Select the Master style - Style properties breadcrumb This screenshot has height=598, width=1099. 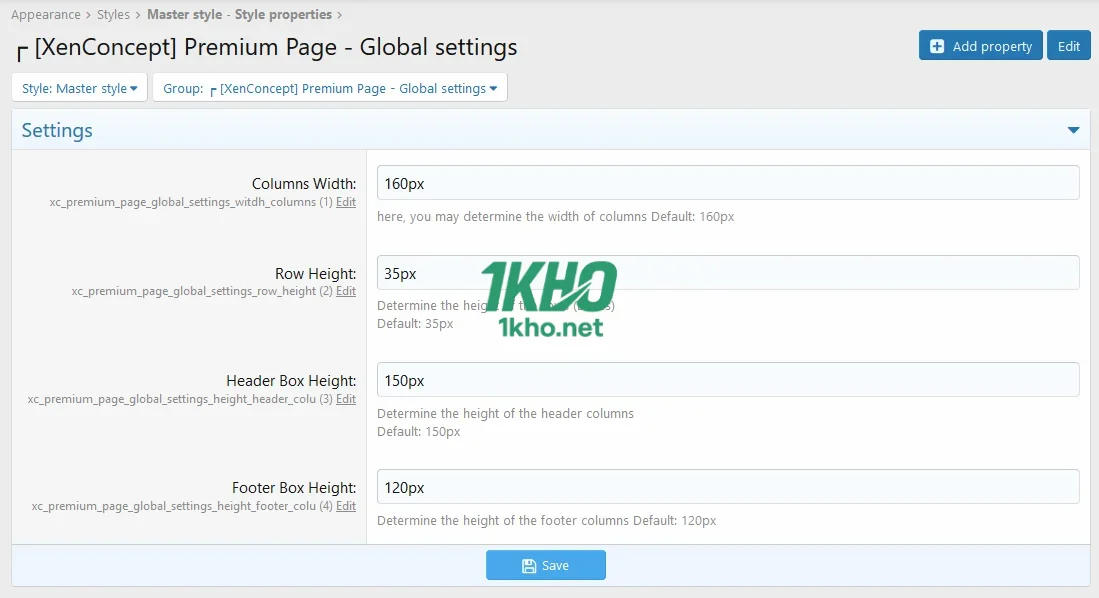click(x=238, y=14)
